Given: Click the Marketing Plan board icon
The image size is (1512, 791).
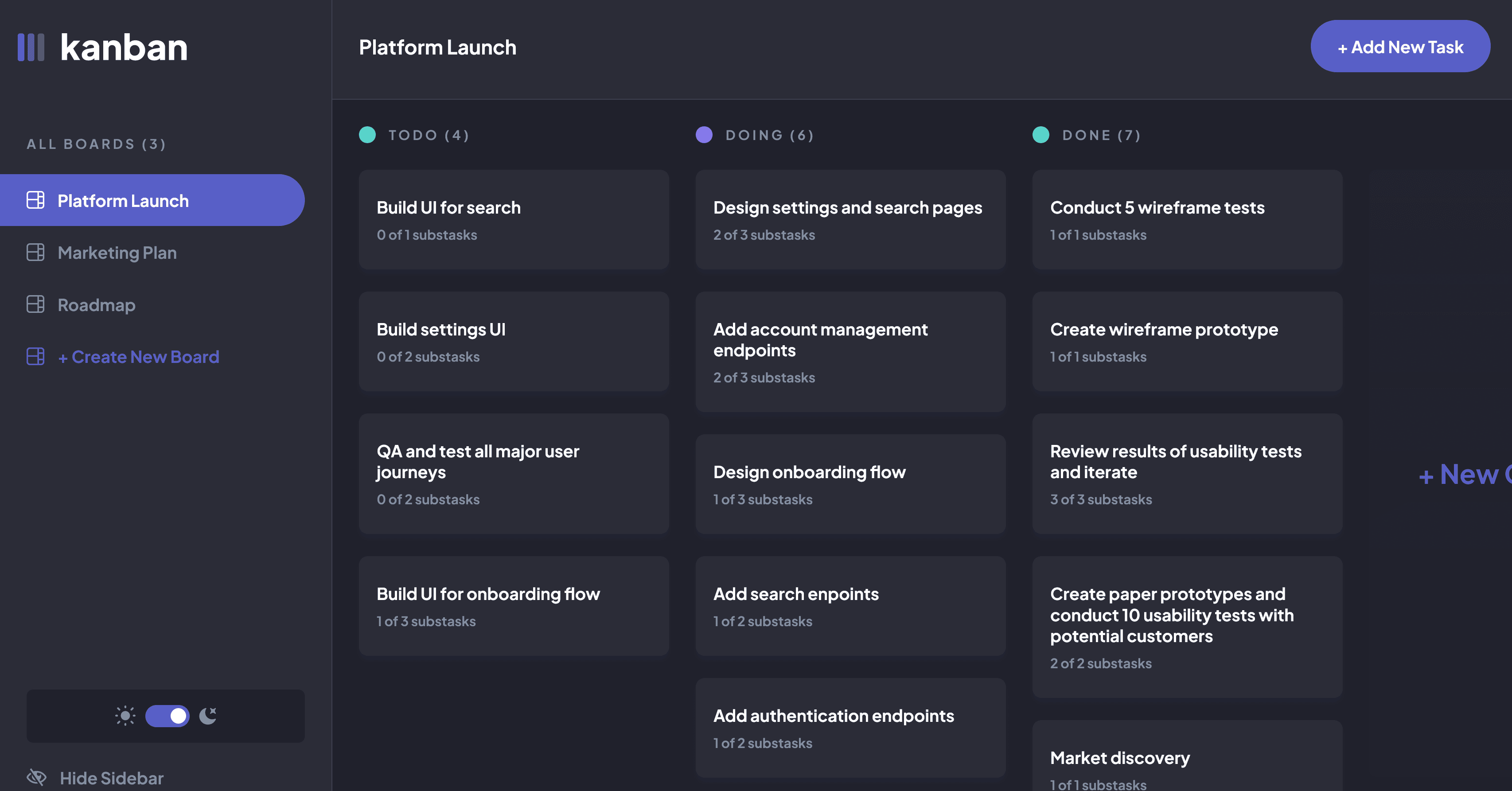Looking at the screenshot, I should (35, 251).
